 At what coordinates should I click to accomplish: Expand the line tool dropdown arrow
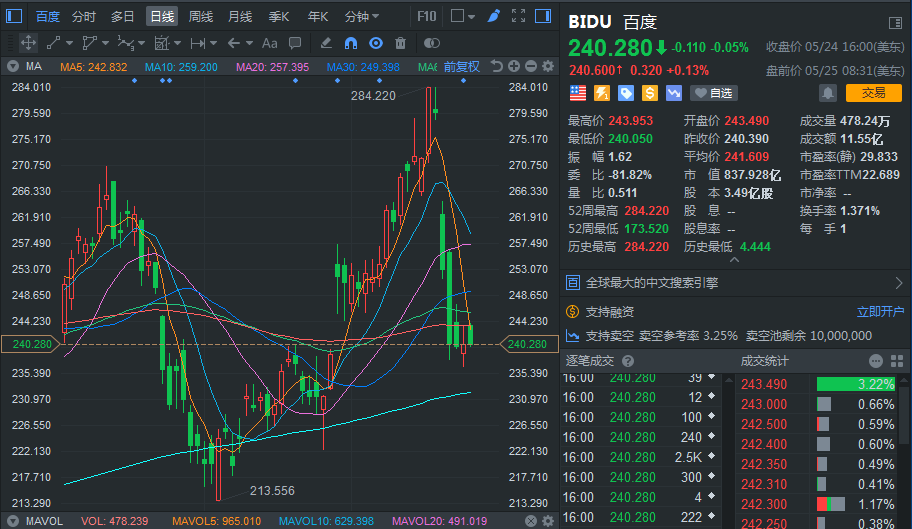coord(70,43)
